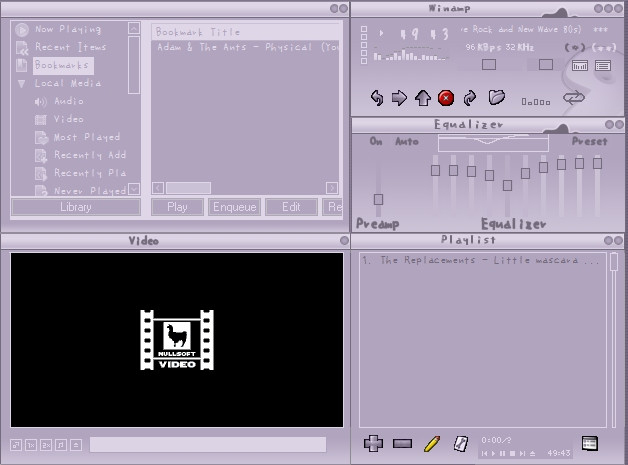Viewport: 628px width, 465px height.
Task: Click library tree scroll-up arrow
Action: [134, 28]
